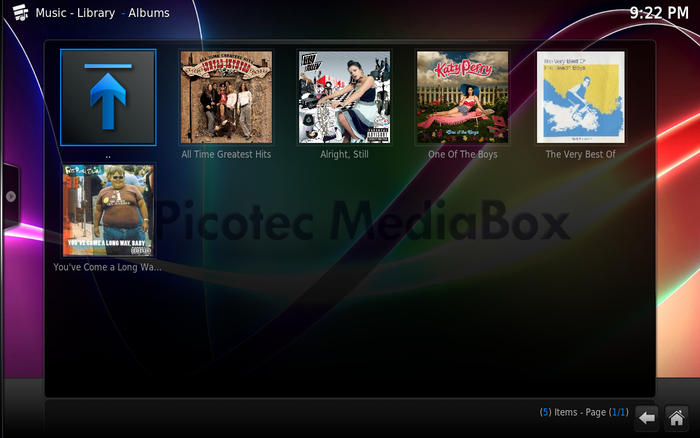Click the 'You've Come a Long Wa...' label

108,267
